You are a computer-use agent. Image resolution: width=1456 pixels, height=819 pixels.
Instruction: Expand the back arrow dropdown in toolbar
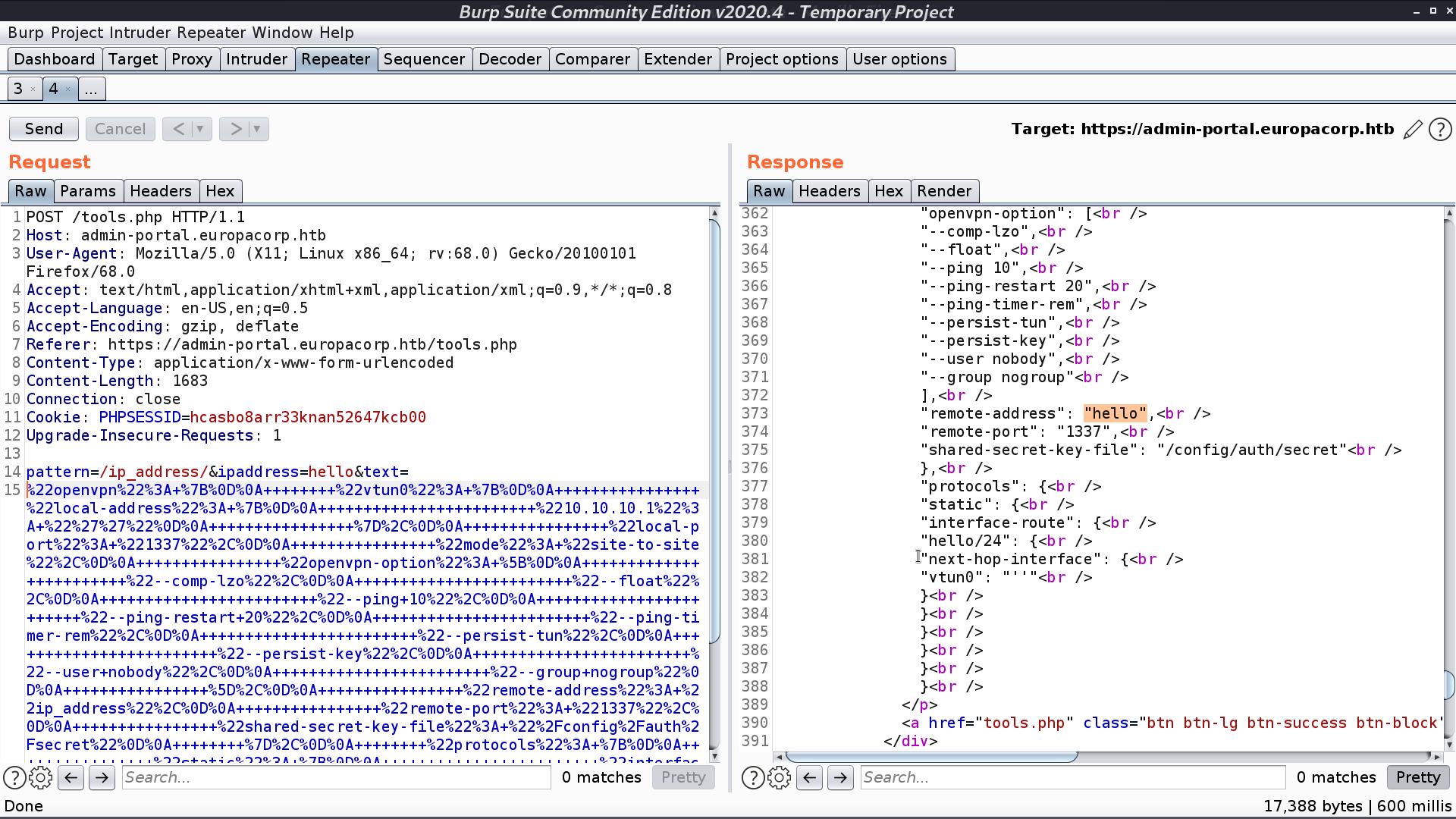199,128
